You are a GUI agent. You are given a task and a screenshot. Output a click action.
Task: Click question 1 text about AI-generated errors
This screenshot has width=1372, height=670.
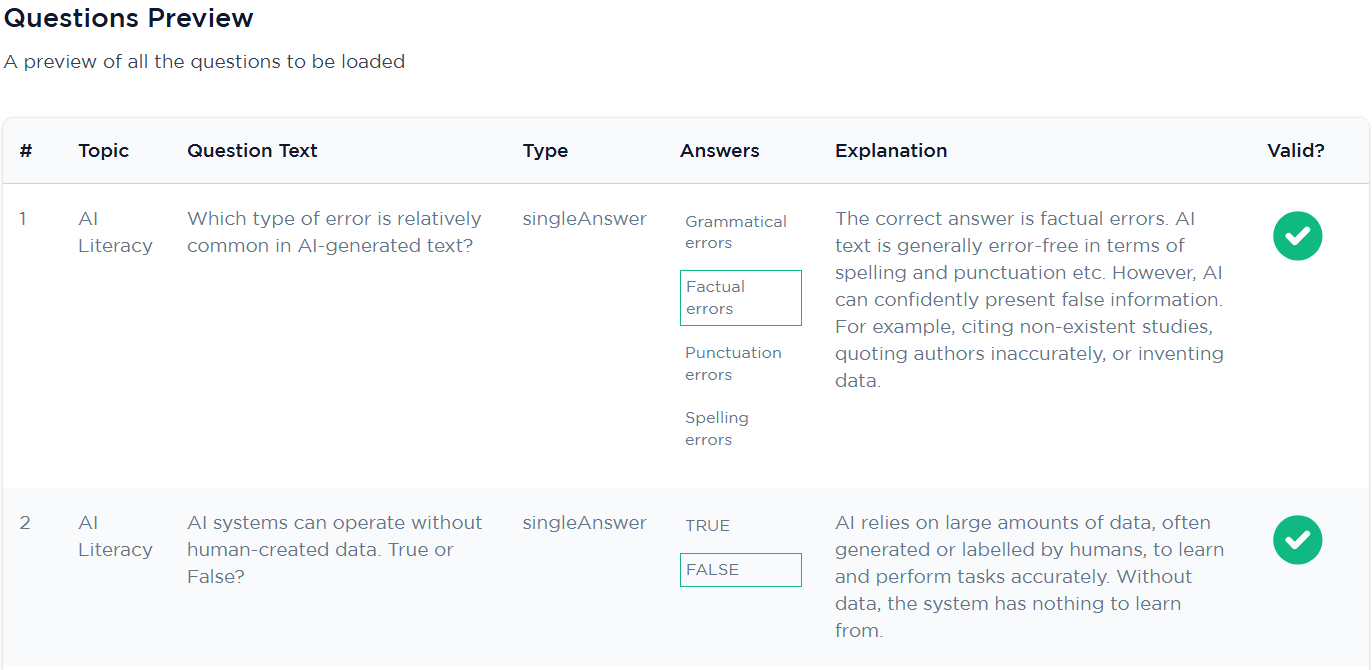click(335, 232)
